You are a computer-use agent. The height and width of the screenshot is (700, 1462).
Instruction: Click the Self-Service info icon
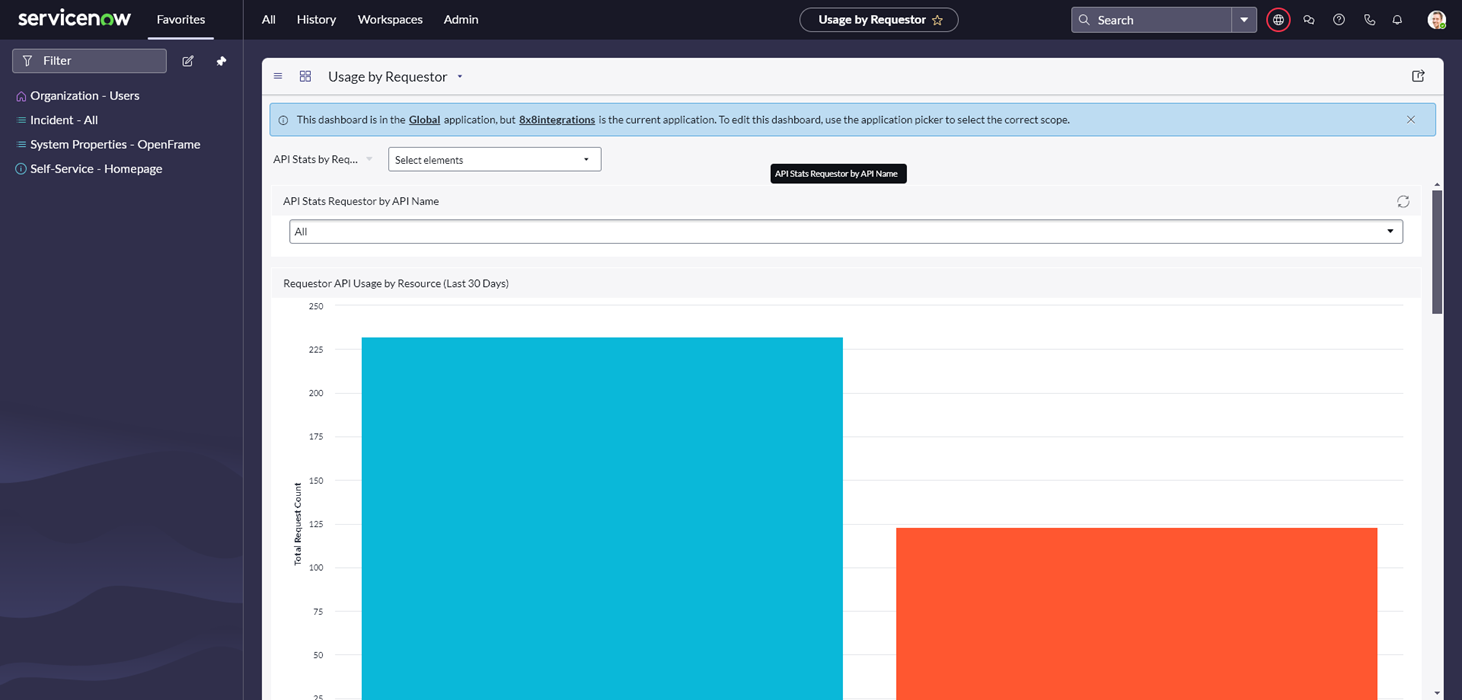(x=21, y=169)
